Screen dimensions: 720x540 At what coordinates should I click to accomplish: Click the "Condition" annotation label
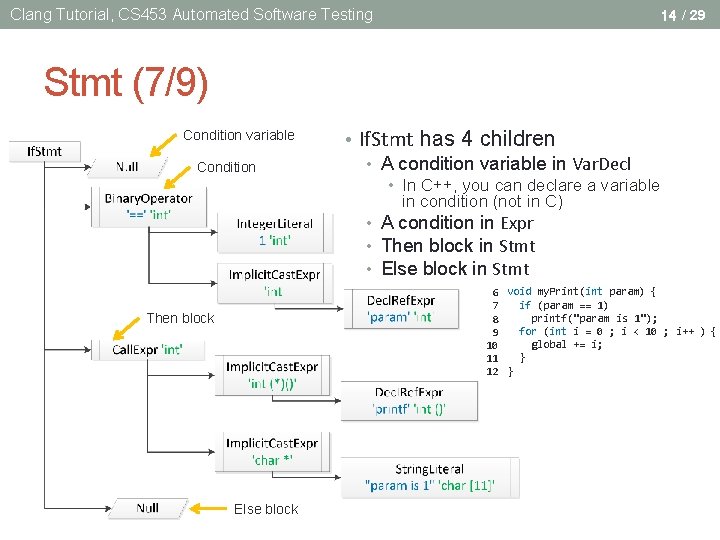(x=226, y=167)
